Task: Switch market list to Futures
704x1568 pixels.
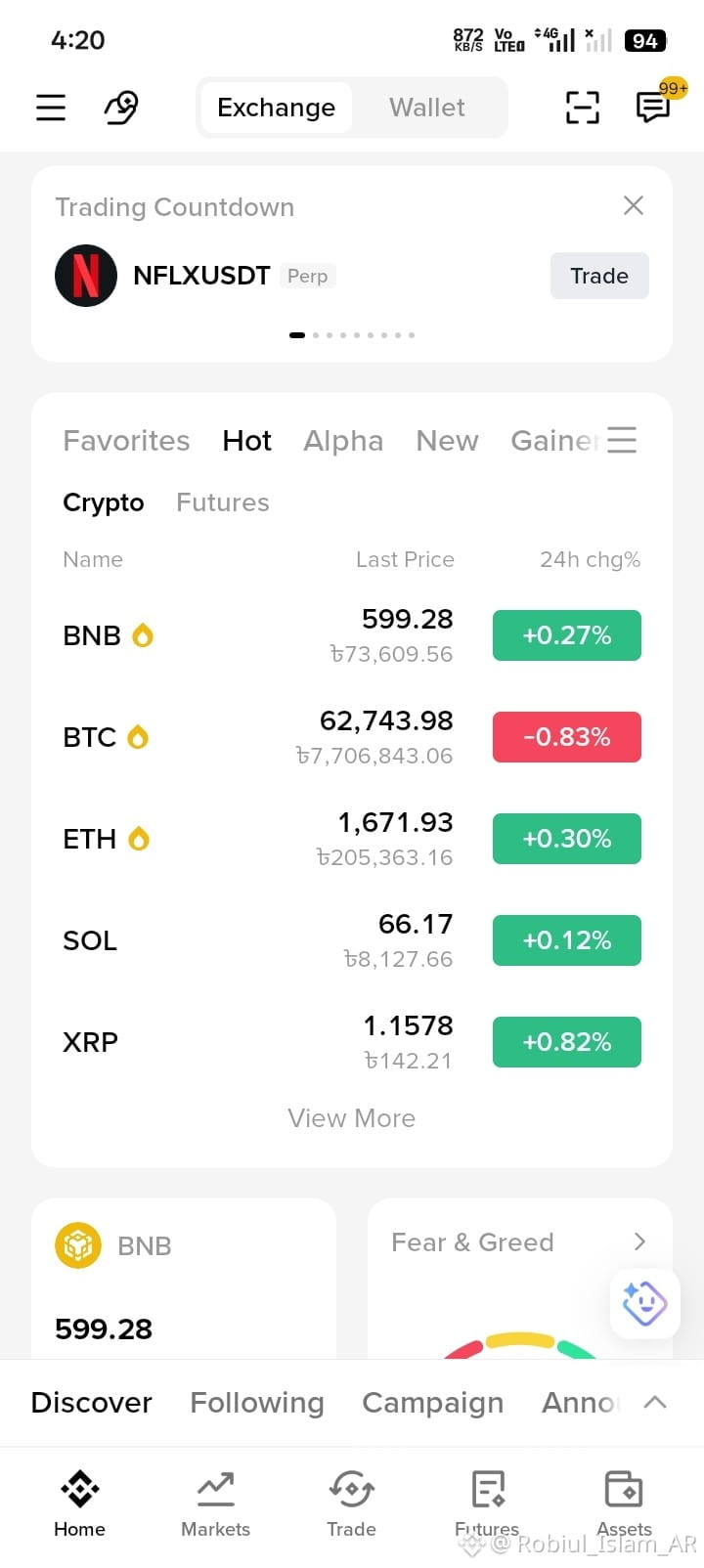Action: click(223, 502)
